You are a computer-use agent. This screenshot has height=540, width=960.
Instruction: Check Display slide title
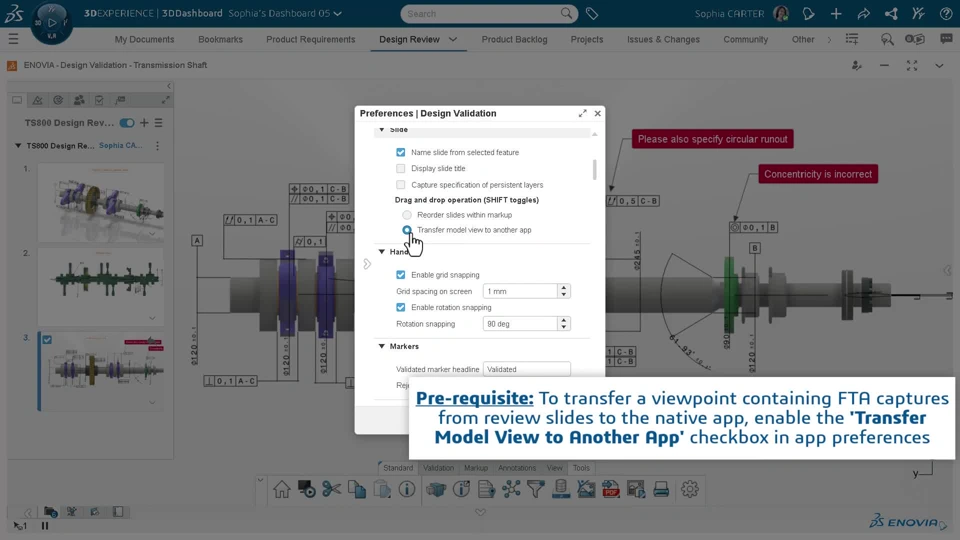coord(400,168)
